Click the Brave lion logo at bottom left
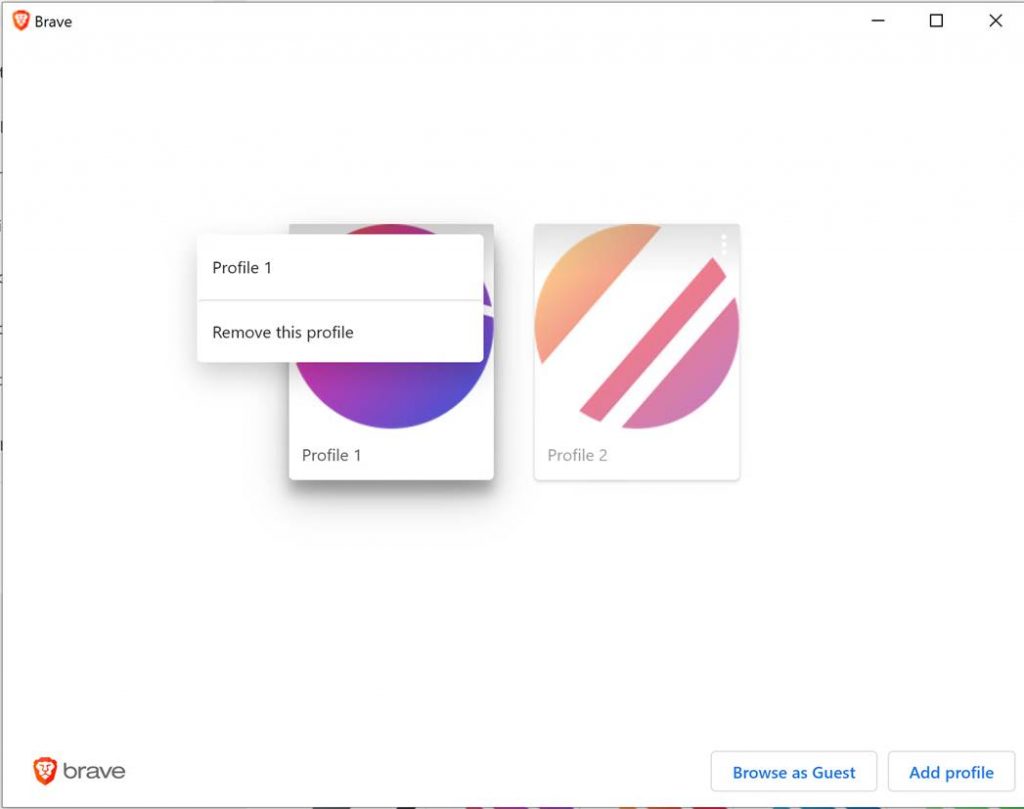1024x809 pixels. (x=45, y=770)
